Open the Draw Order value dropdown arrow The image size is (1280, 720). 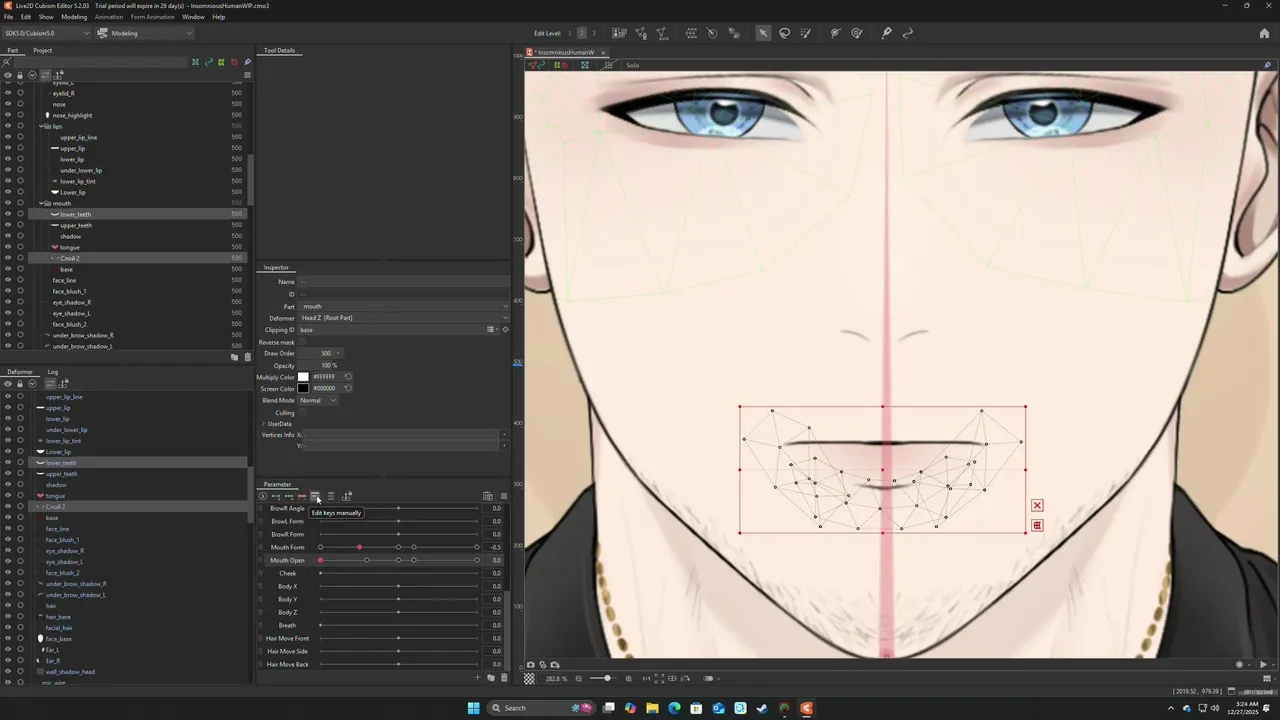(x=339, y=353)
